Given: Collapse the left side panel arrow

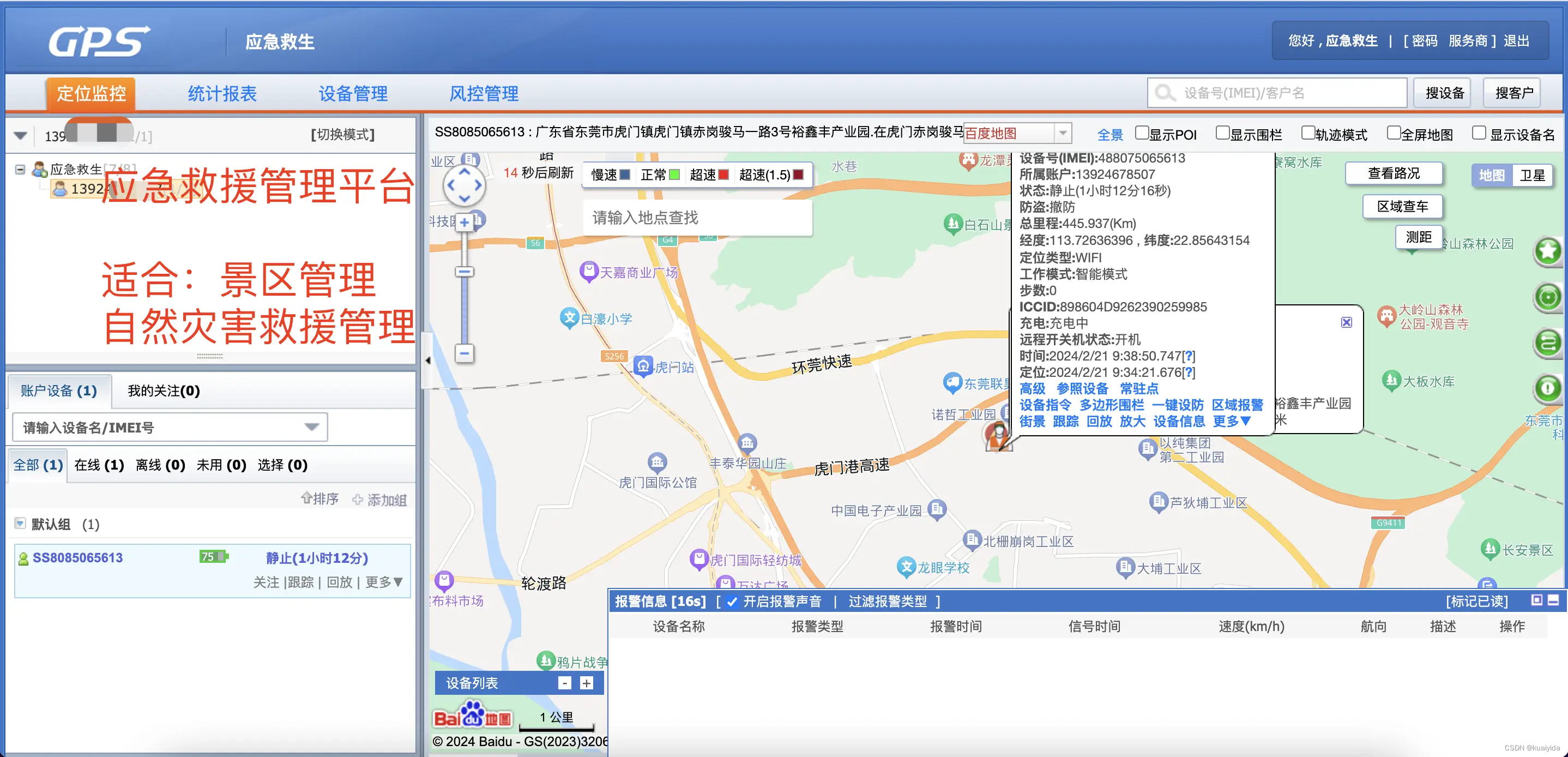Looking at the screenshot, I should coord(427,361).
